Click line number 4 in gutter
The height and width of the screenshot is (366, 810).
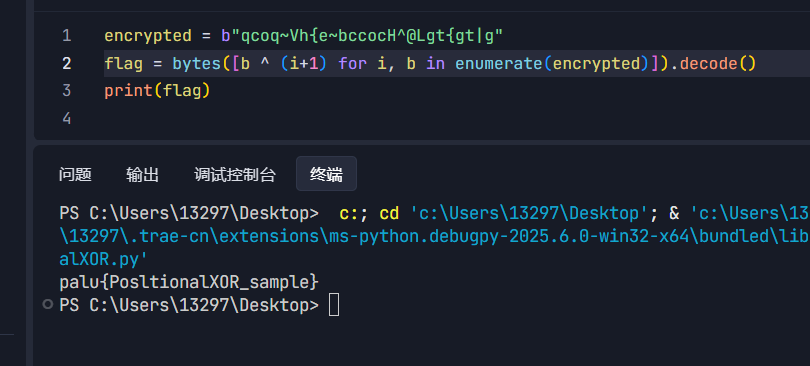pos(66,119)
